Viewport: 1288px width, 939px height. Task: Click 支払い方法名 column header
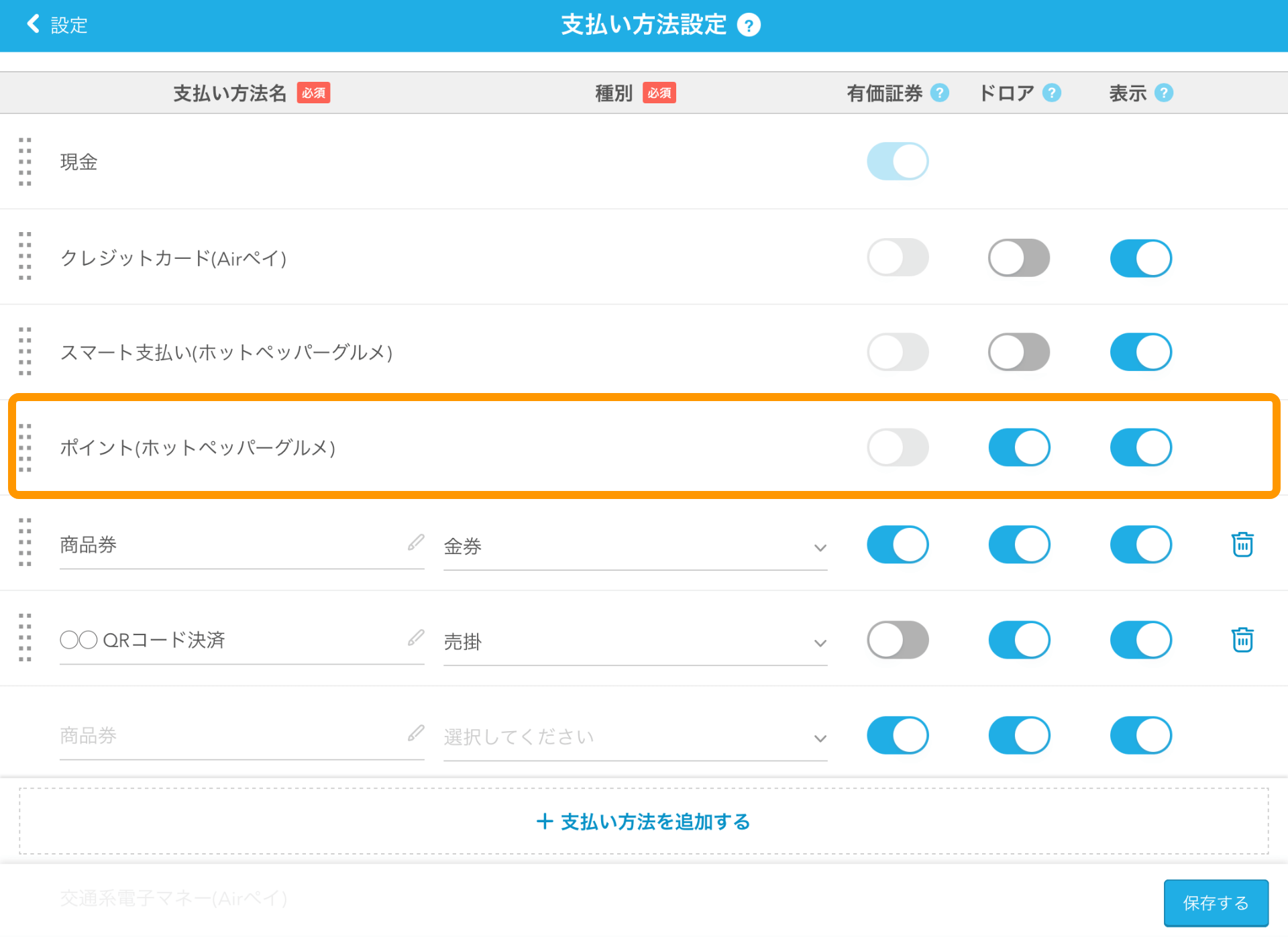[x=229, y=93]
